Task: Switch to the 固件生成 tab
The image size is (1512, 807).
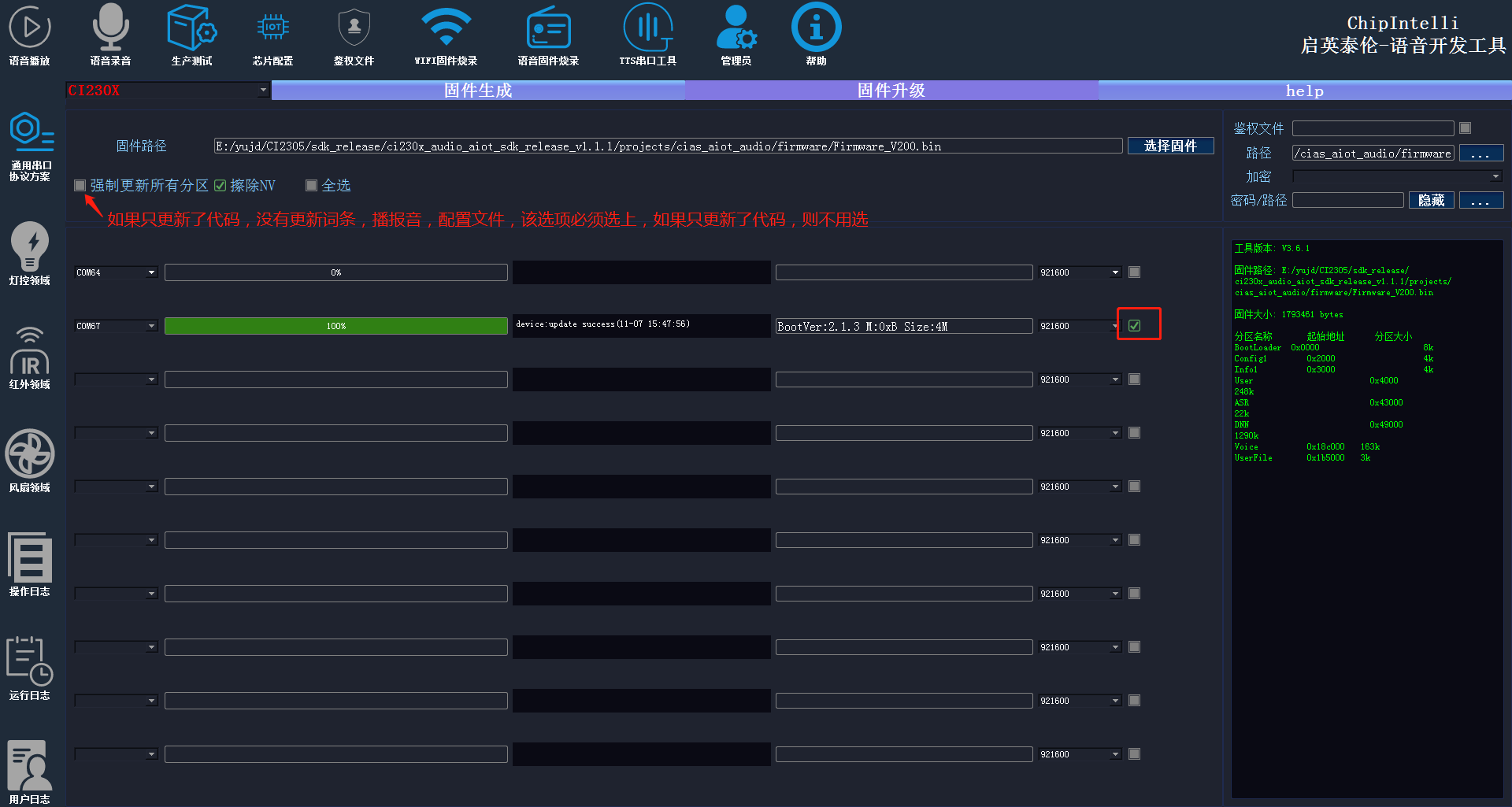Action: point(478,91)
